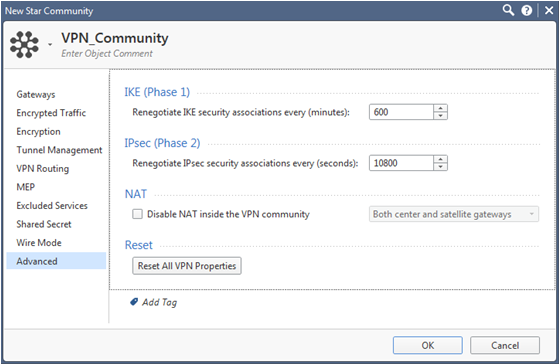Open help via the question mark icon

tap(527, 10)
